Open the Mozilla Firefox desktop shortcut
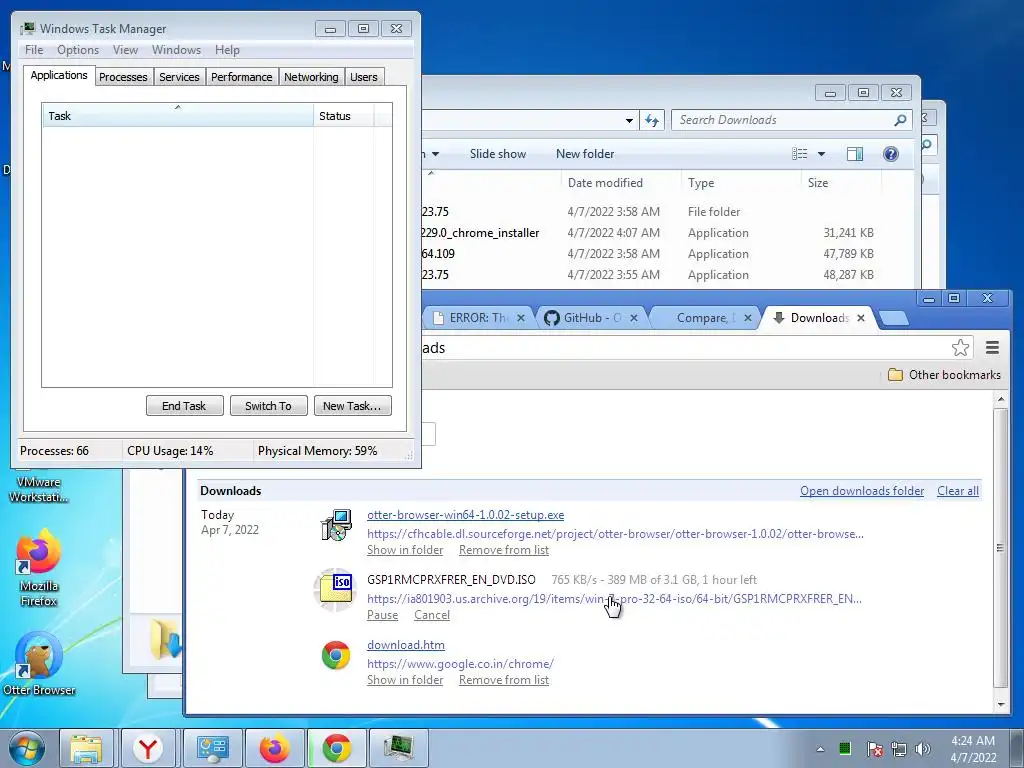The width and height of the screenshot is (1024, 768). (x=39, y=569)
